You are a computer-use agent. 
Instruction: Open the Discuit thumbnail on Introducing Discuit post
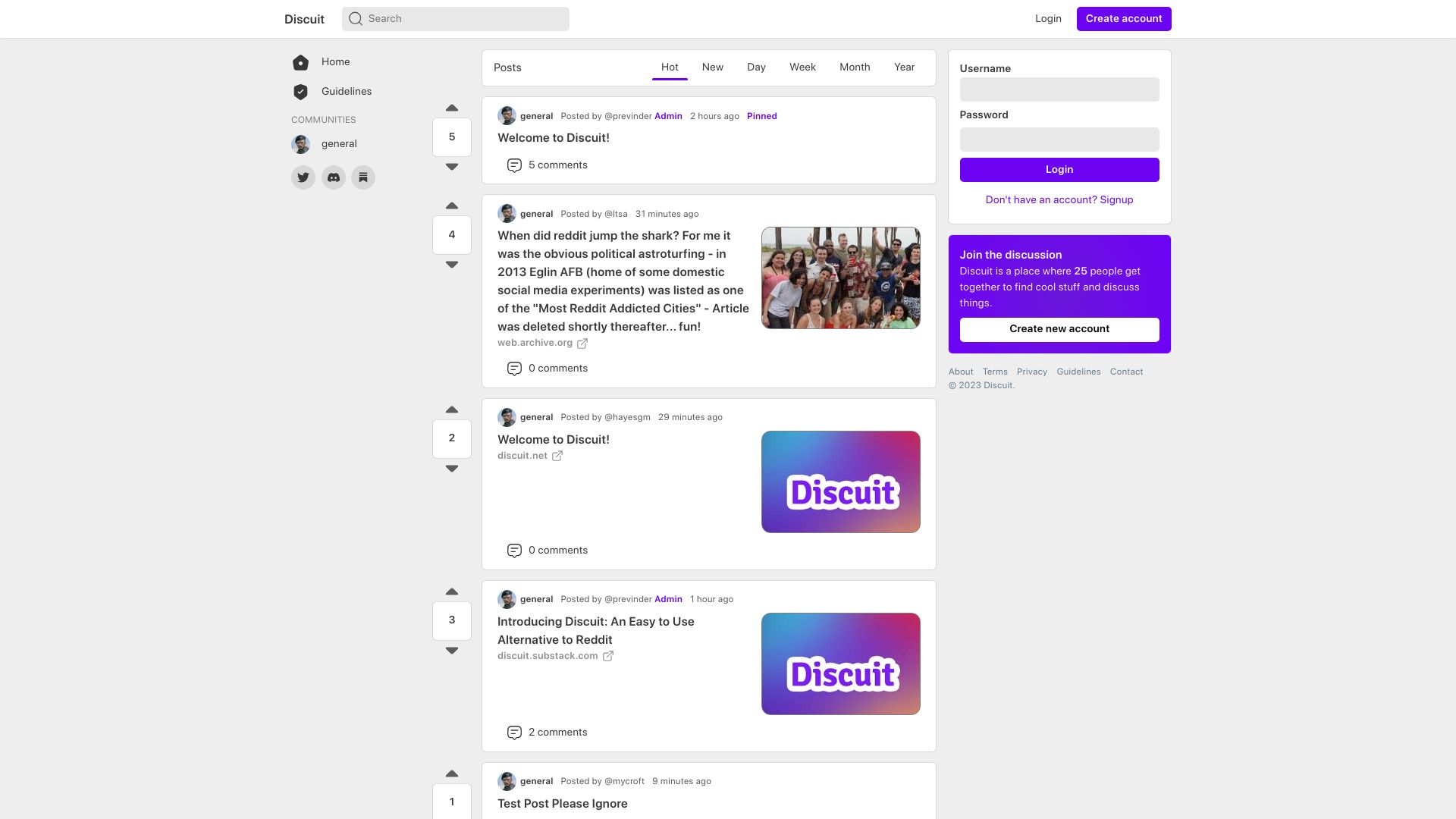[x=841, y=664]
